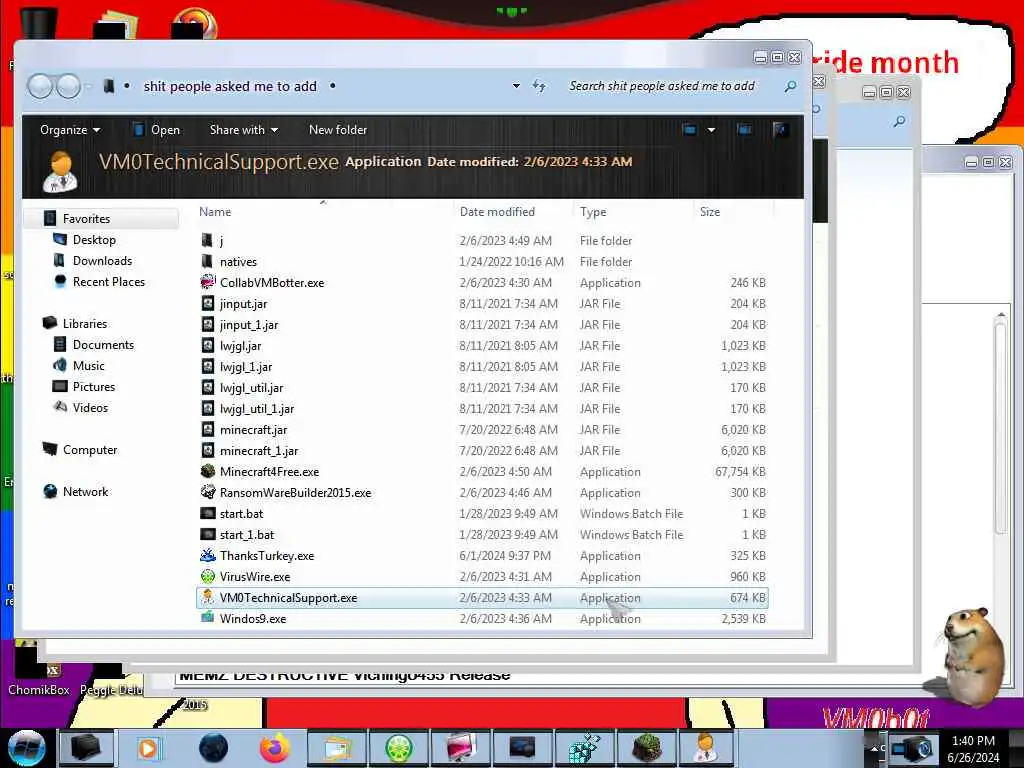Select Downloads in navigation pane

(x=102, y=261)
